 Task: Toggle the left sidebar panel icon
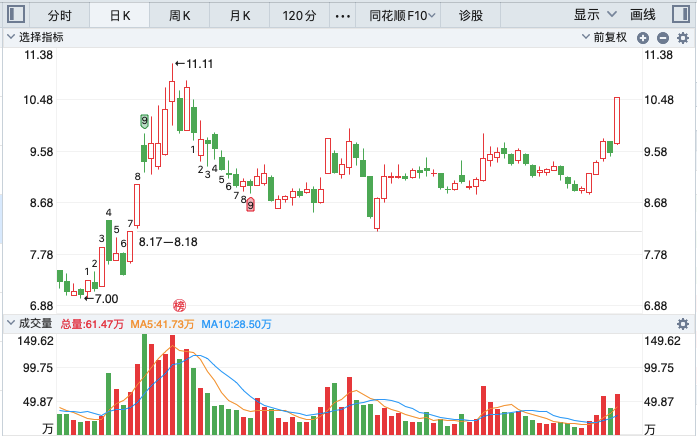(16, 14)
